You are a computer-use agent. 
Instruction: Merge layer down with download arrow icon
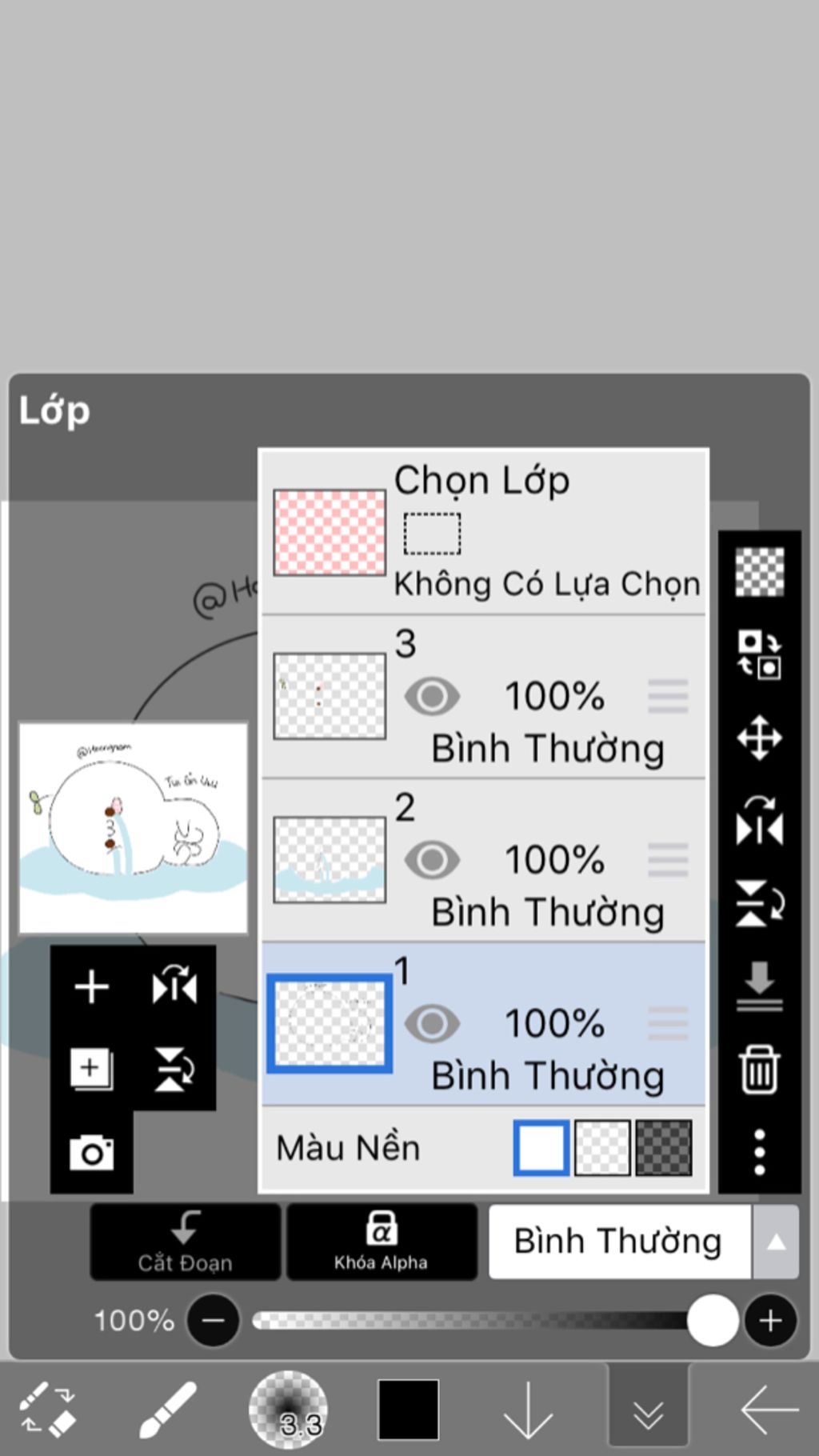[759, 986]
